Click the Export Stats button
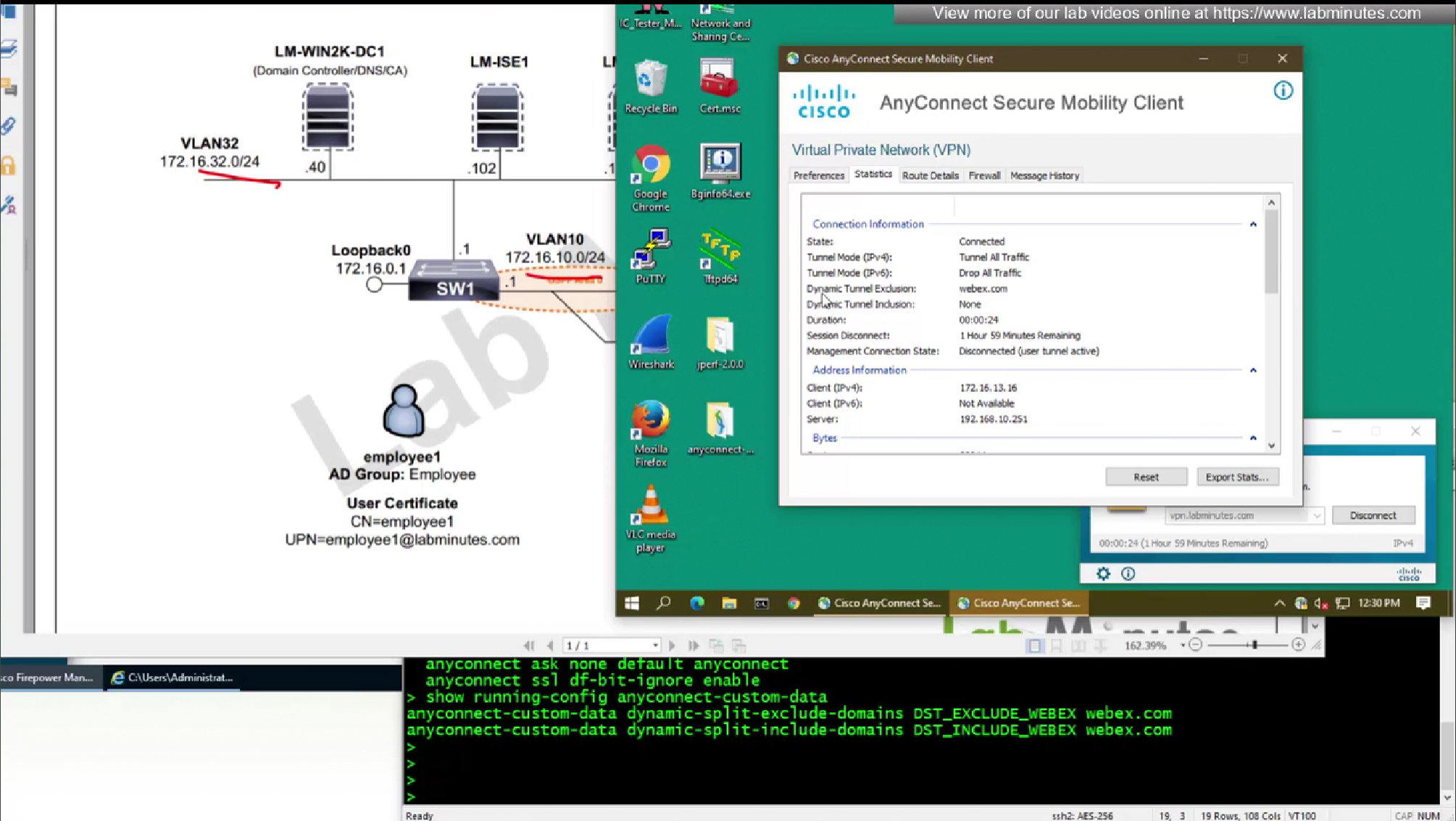1456x821 pixels. click(1236, 477)
